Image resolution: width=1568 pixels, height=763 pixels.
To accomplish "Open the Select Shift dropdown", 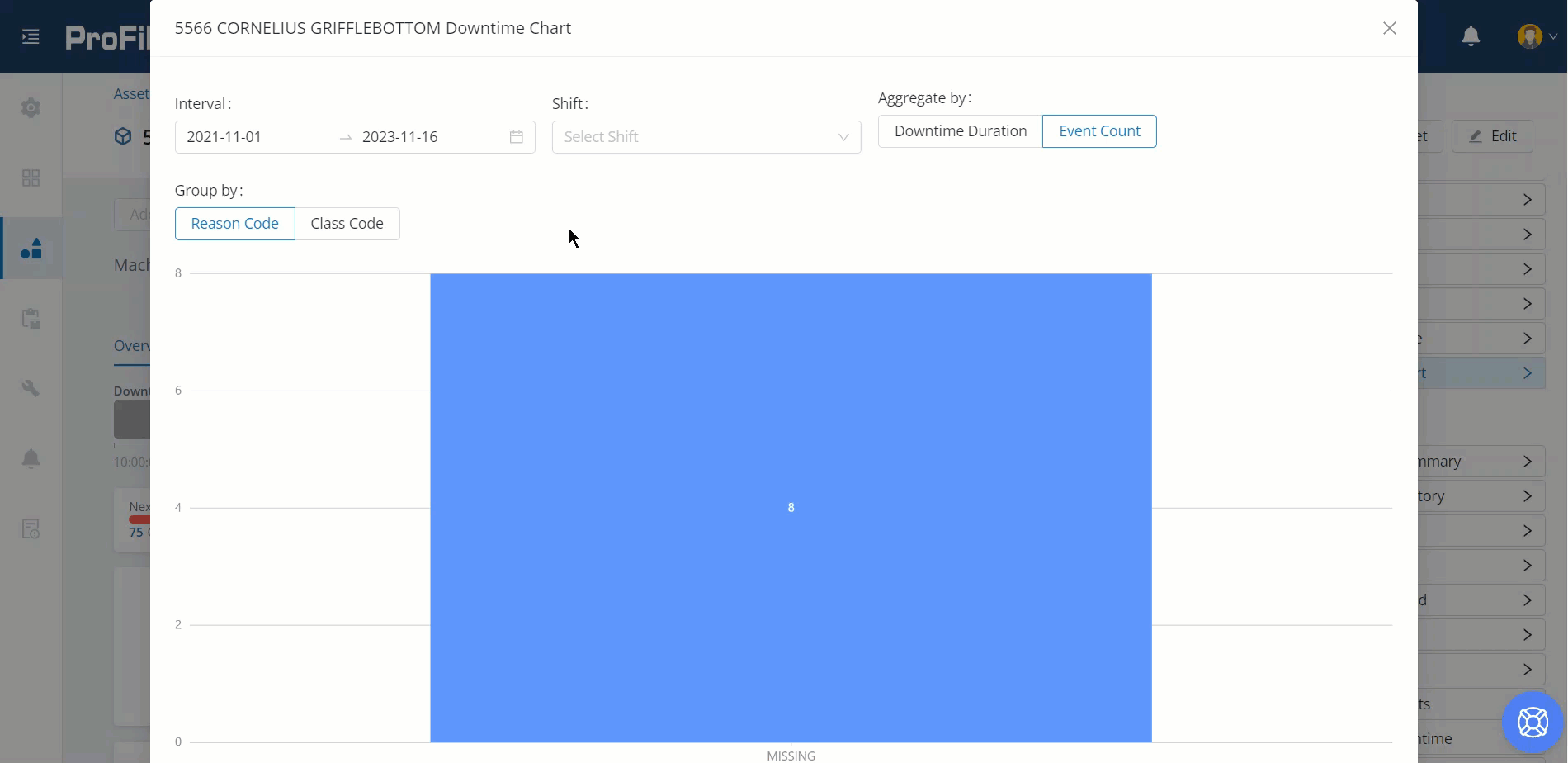I will [x=706, y=136].
